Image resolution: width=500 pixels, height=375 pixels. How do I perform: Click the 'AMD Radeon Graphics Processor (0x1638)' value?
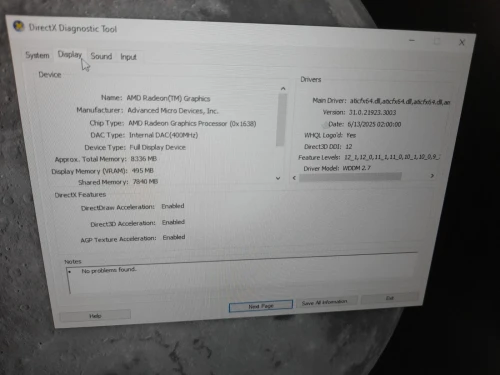point(192,123)
